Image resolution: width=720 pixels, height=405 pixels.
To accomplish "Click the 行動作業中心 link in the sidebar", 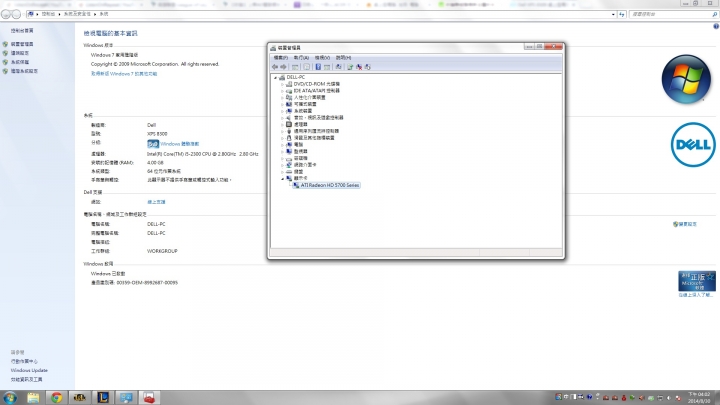I will pyautogui.click(x=24, y=361).
